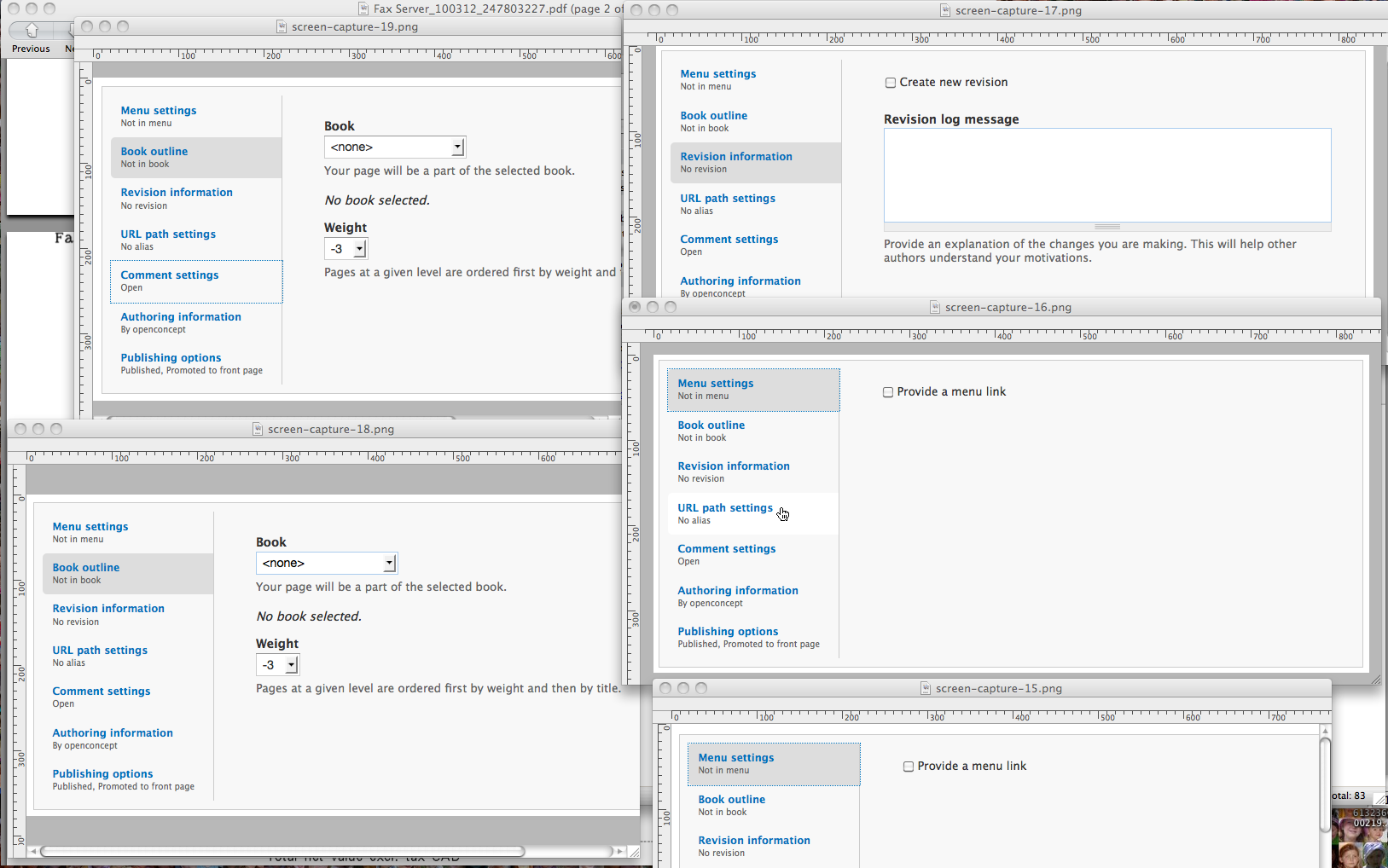Open Revision information tab in screen-capture-15
Viewport: 1388px width, 868px height.
pyautogui.click(x=774, y=846)
